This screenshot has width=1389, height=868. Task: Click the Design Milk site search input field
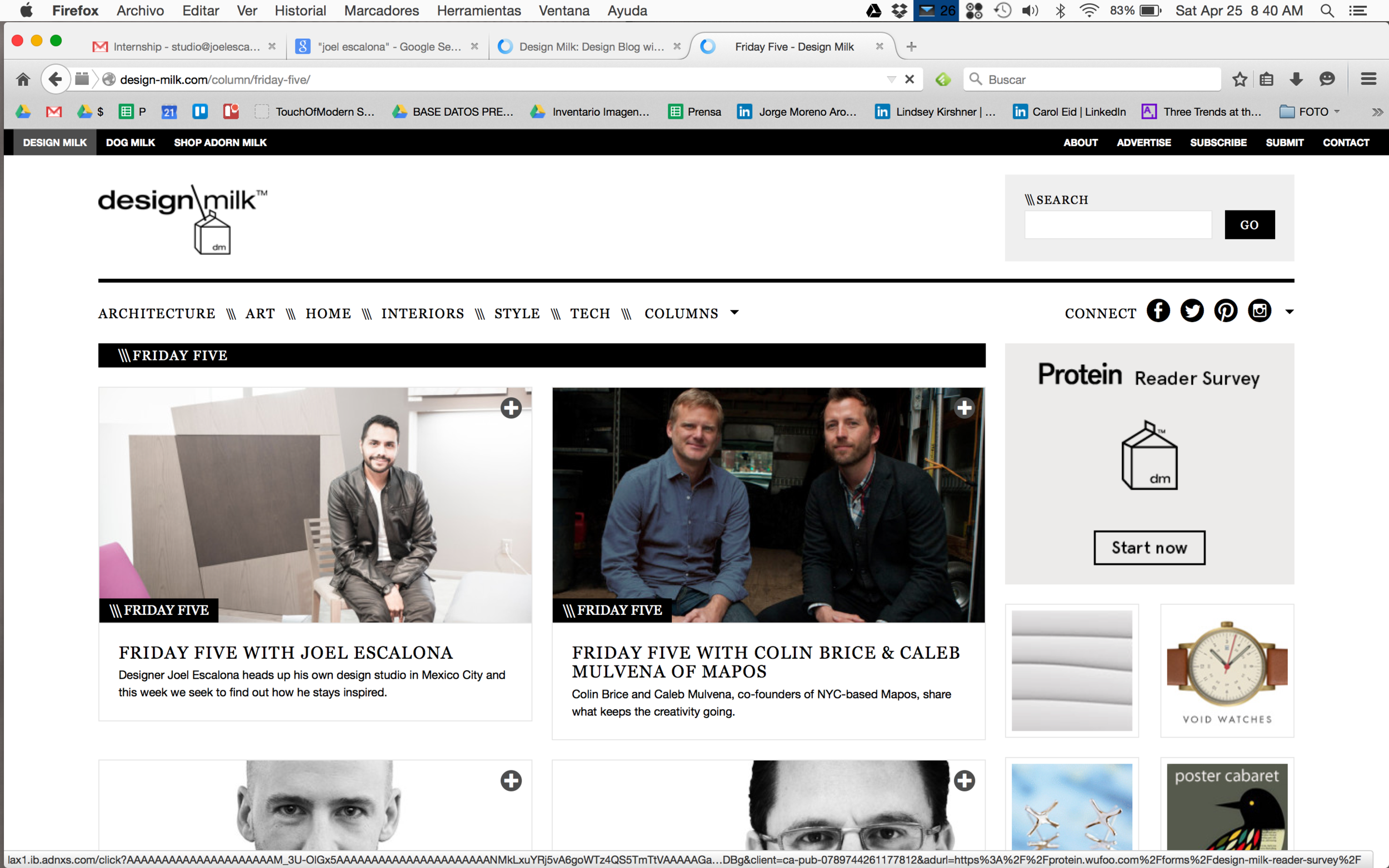1118,224
